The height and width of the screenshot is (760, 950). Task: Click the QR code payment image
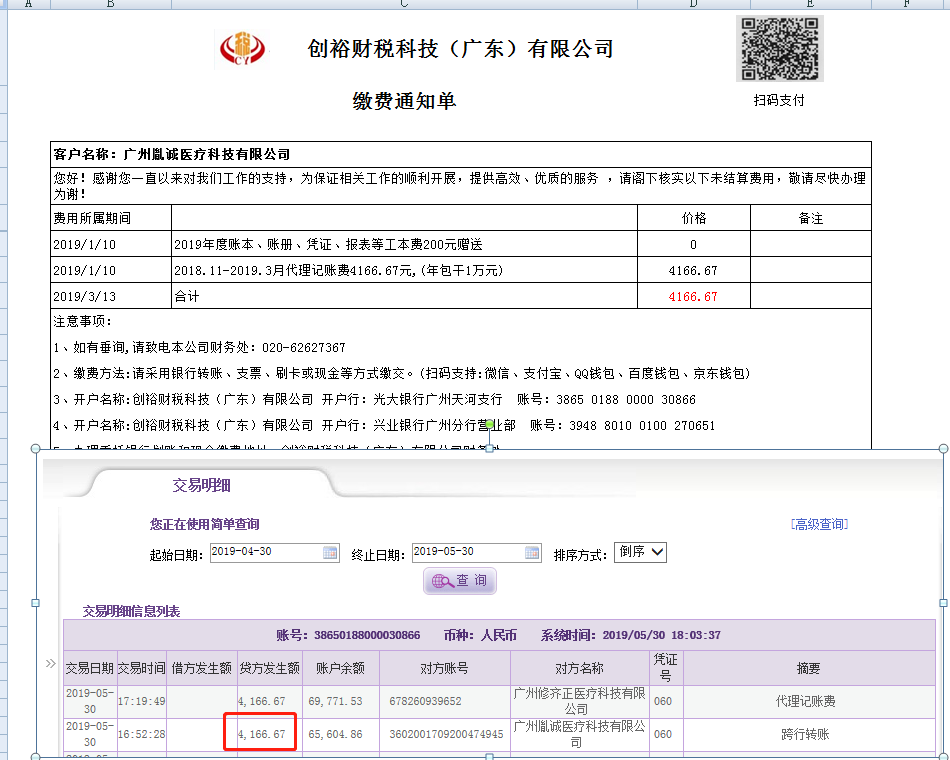click(780, 48)
